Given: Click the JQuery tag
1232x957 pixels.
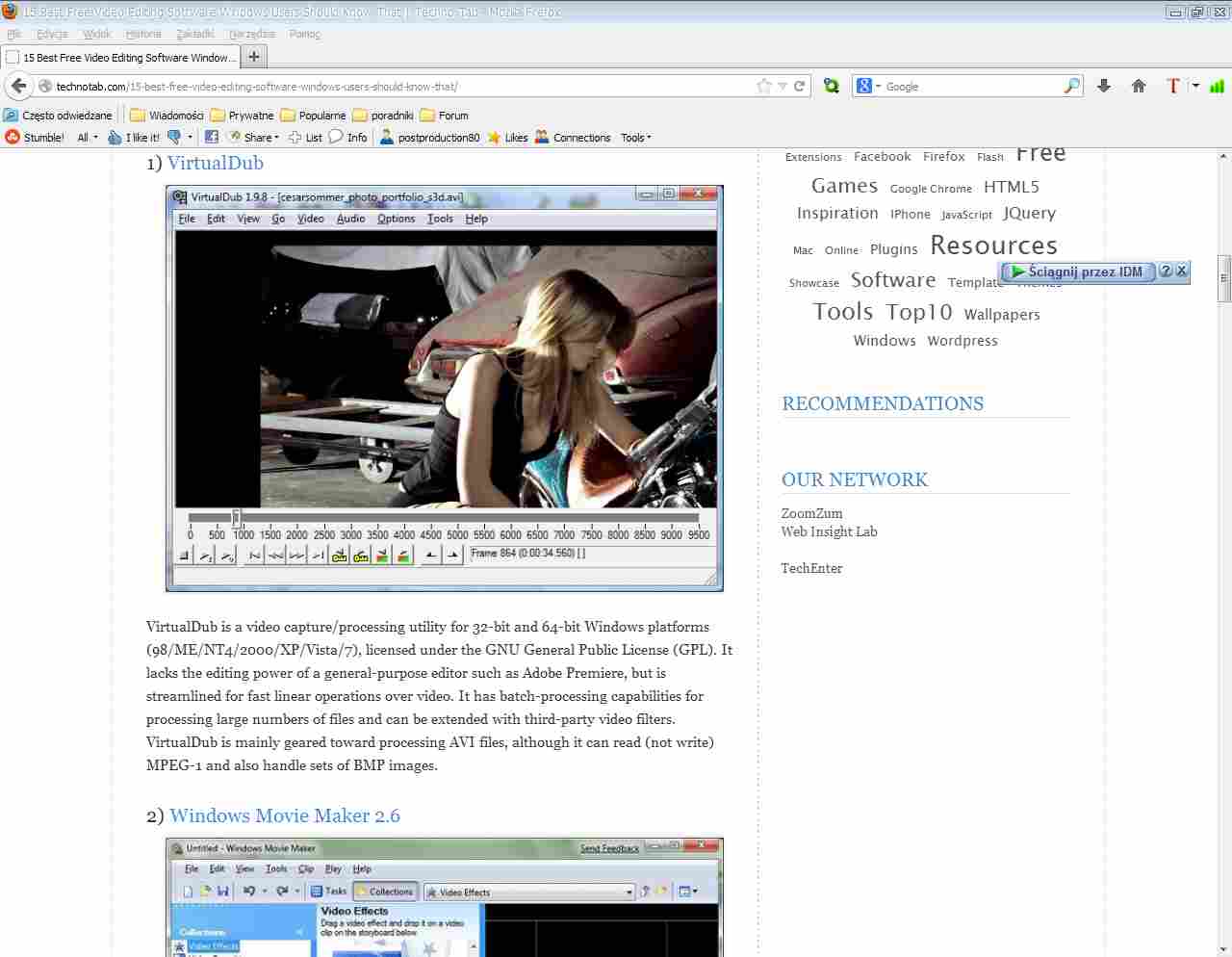Looking at the screenshot, I should pos(1029,213).
